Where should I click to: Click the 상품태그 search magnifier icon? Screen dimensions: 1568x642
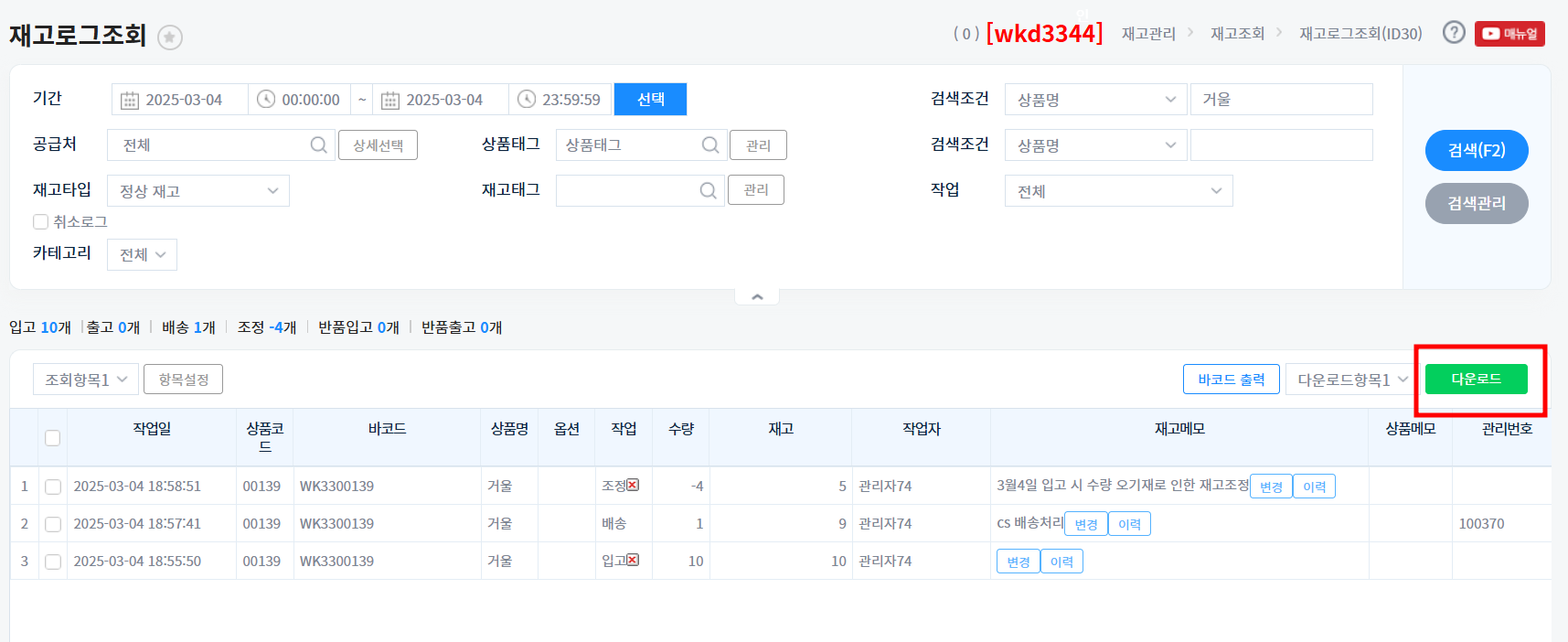(x=710, y=144)
